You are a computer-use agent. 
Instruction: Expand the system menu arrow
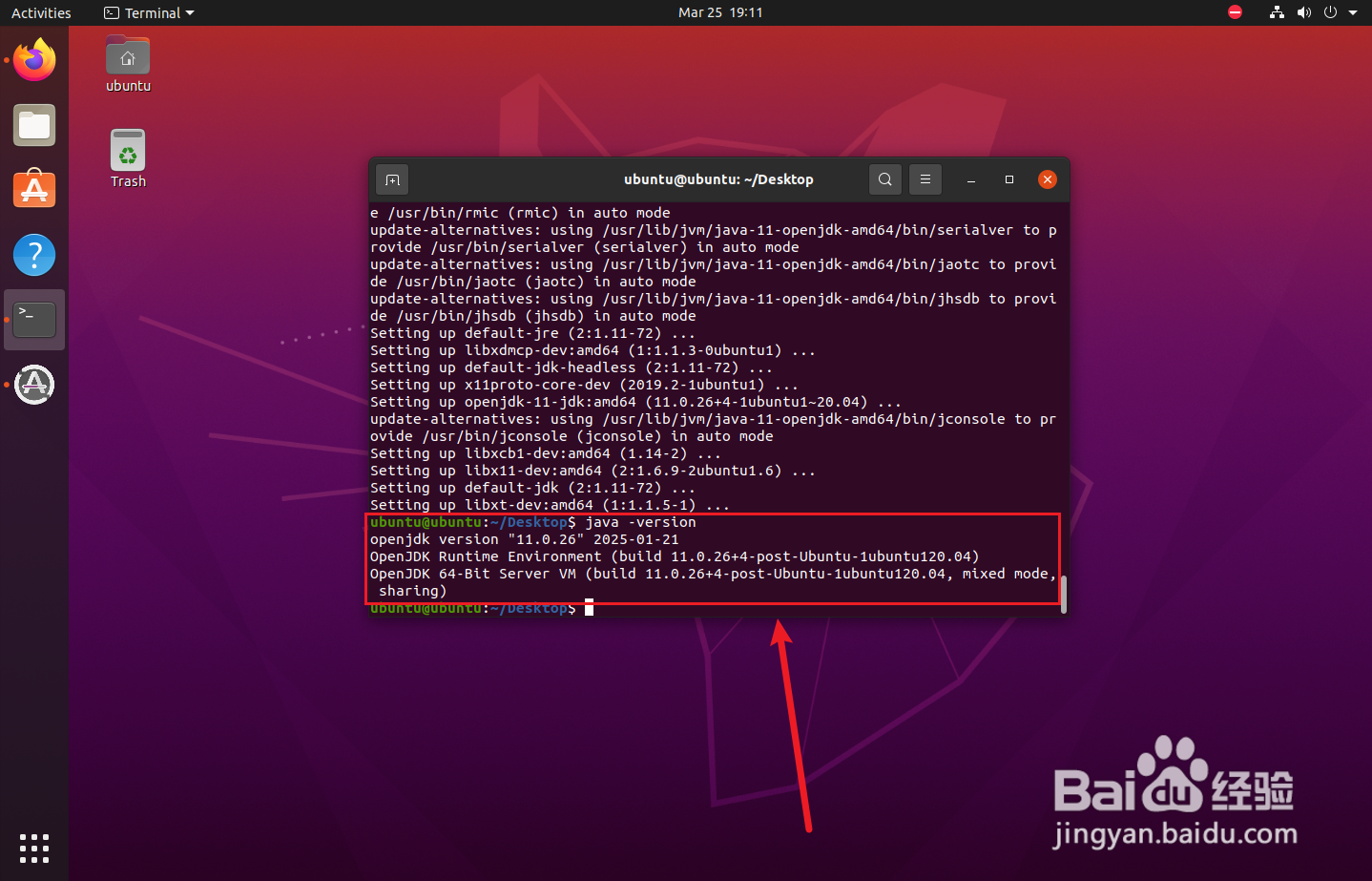[1353, 13]
